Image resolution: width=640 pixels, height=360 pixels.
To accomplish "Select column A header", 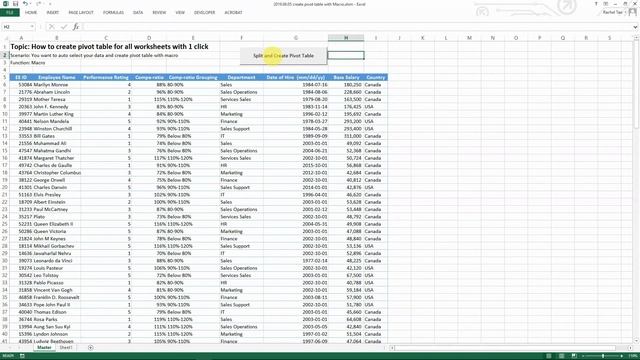I will 21,38.
